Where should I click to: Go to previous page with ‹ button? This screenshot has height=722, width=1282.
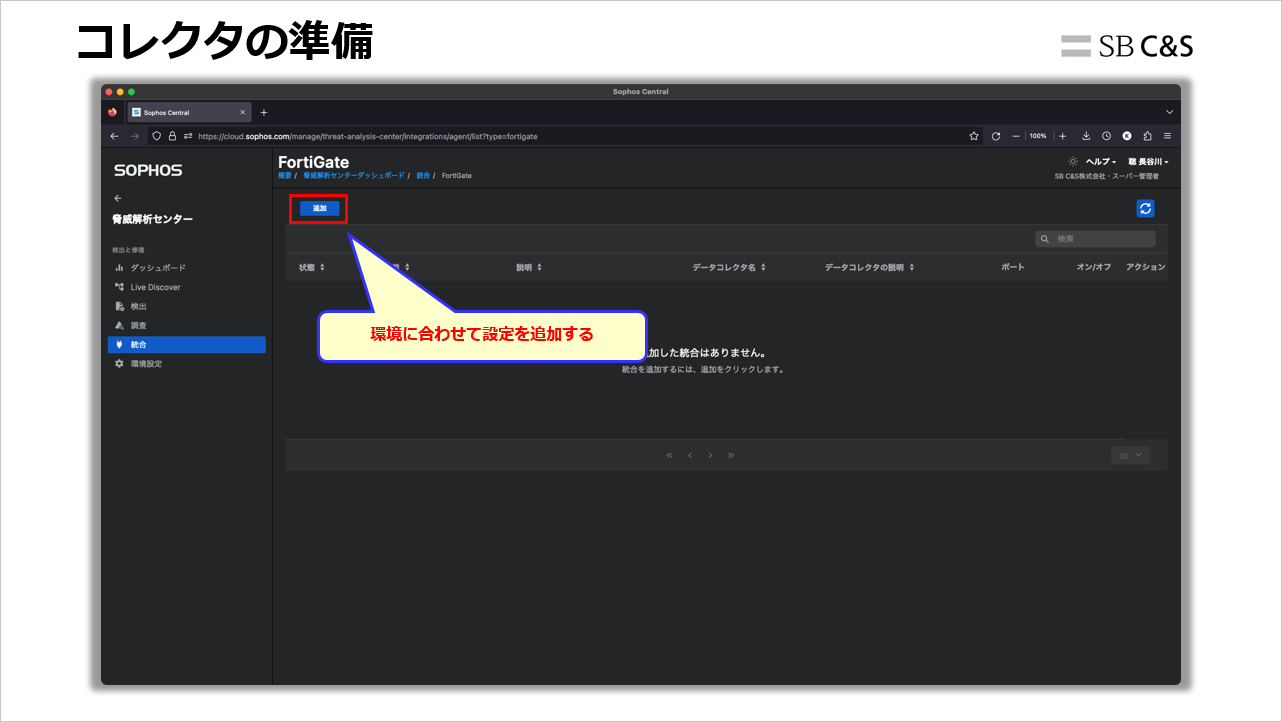(x=689, y=456)
